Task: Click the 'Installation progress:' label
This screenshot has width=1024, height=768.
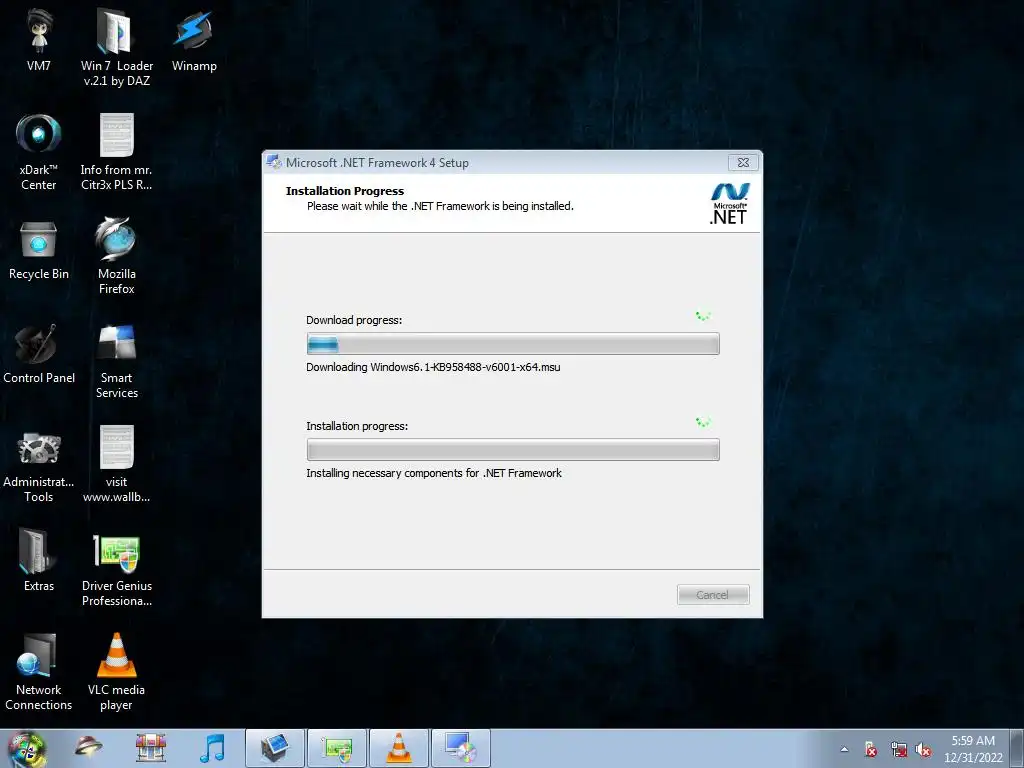Action: [357, 426]
